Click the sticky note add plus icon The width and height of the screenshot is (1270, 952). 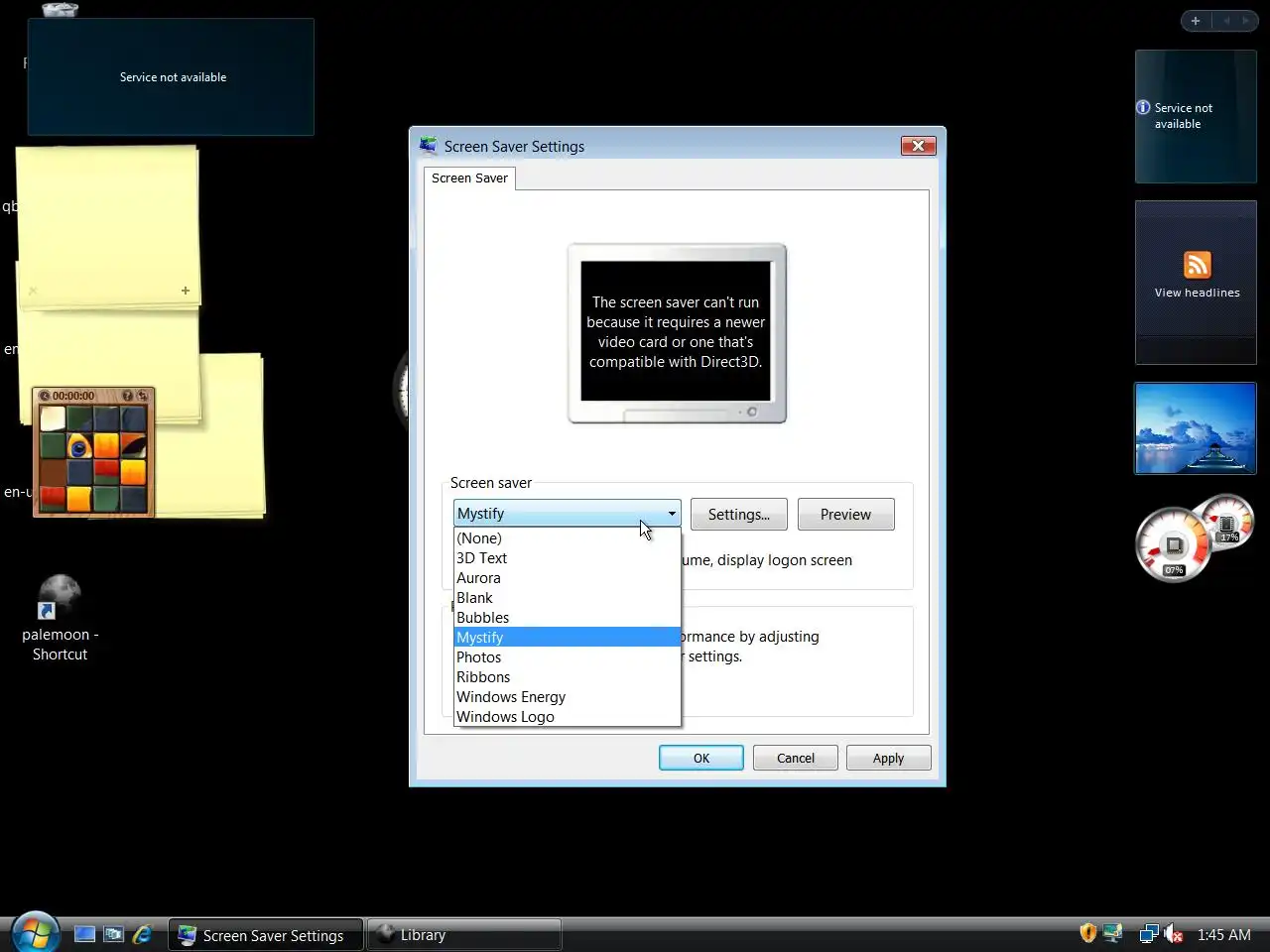(x=186, y=291)
